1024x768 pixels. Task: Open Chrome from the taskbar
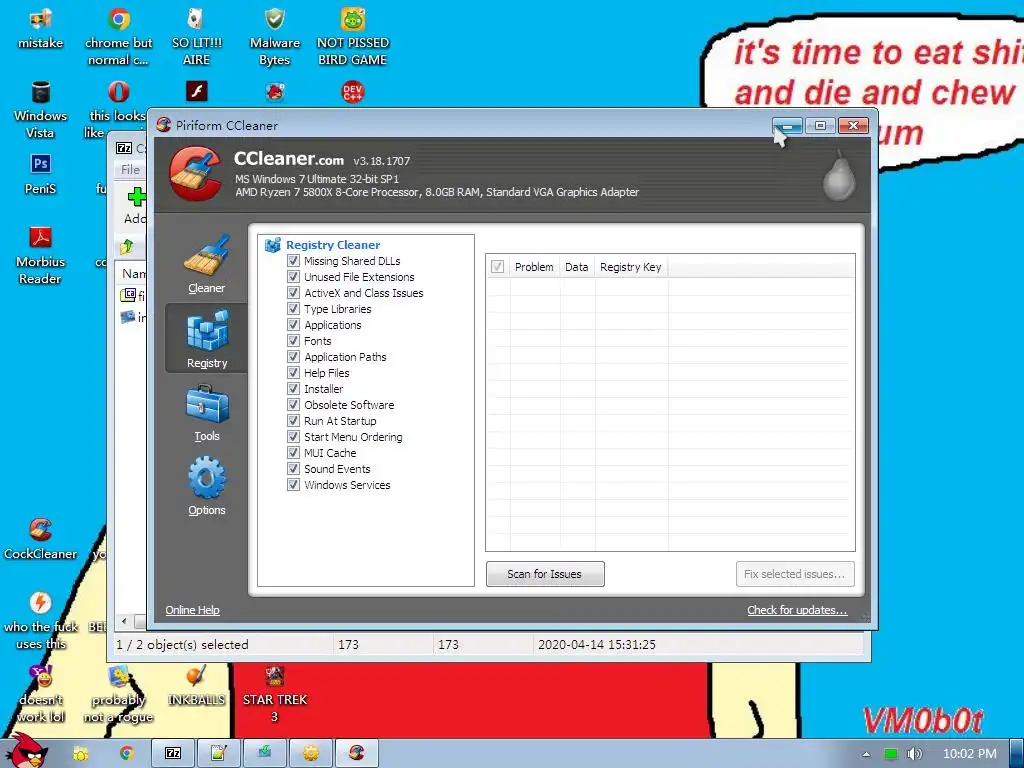126,753
